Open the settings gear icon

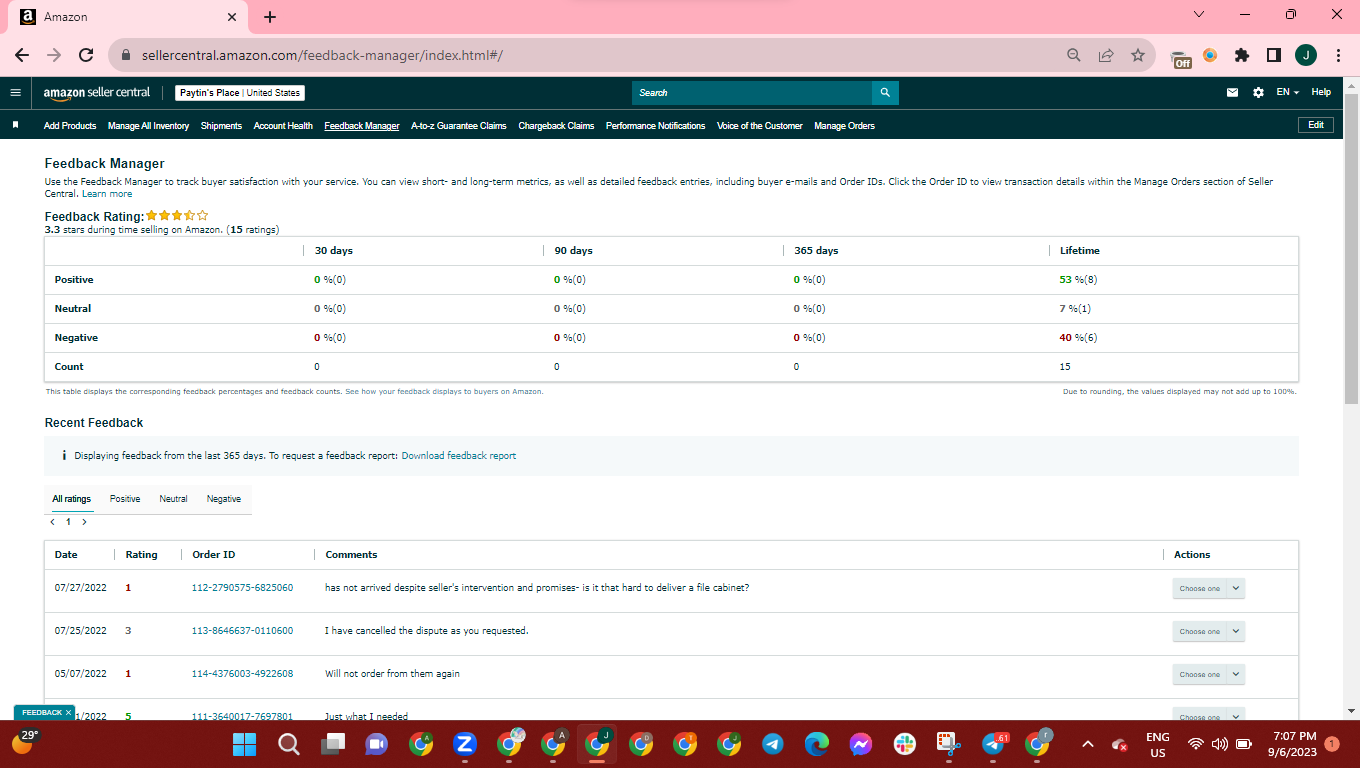[x=1258, y=93]
